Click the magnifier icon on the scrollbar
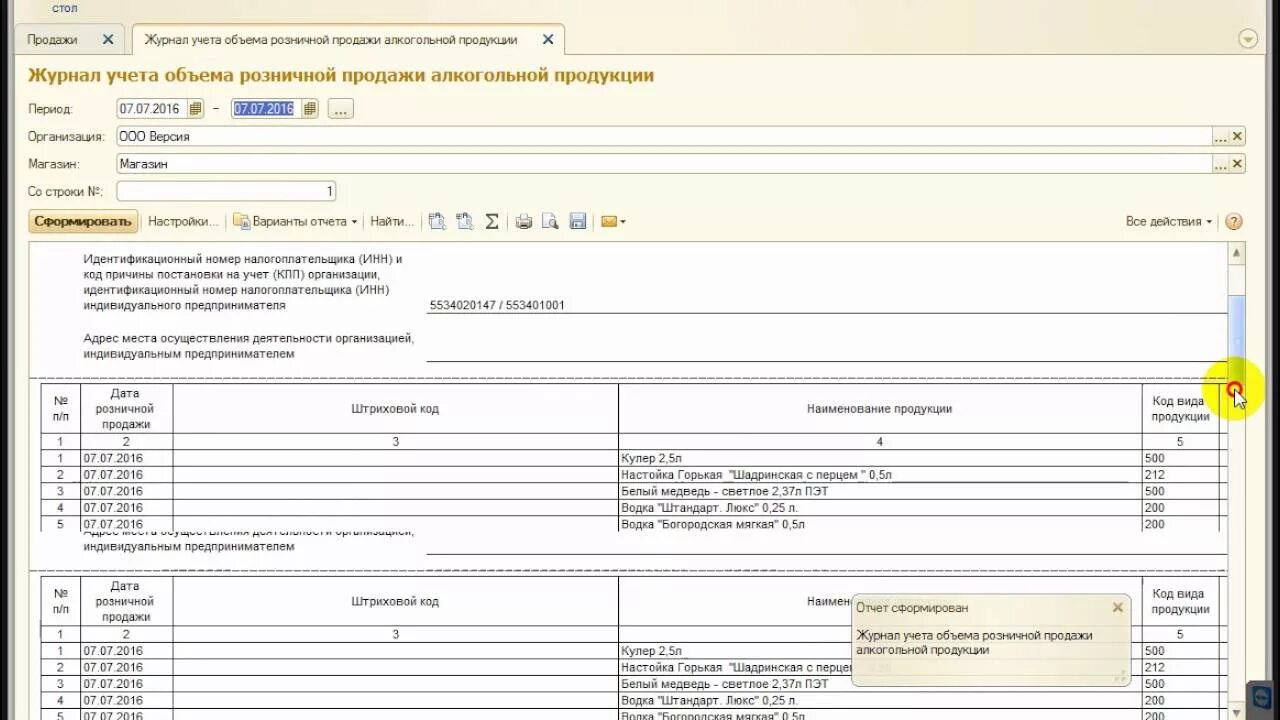The width and height of the screenshot is (1280, 720). (x=1234, y=391)
